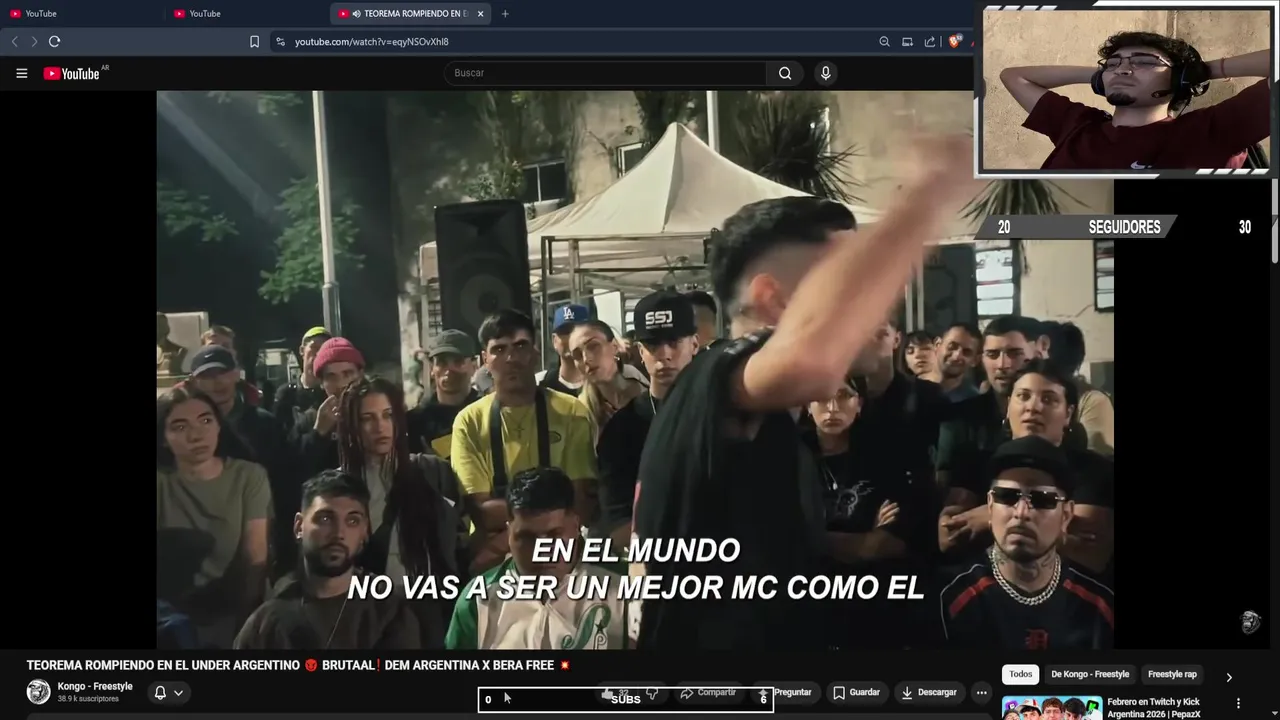Open more actions three-dot menu
This screenshot has width=1280, height=720.
tap(982, 692)
